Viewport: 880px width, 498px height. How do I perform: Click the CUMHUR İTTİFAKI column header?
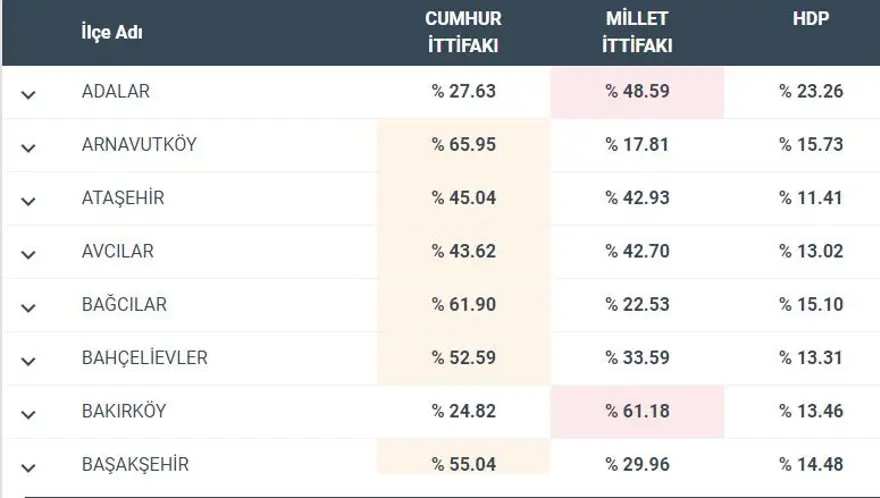click(463, 32)
